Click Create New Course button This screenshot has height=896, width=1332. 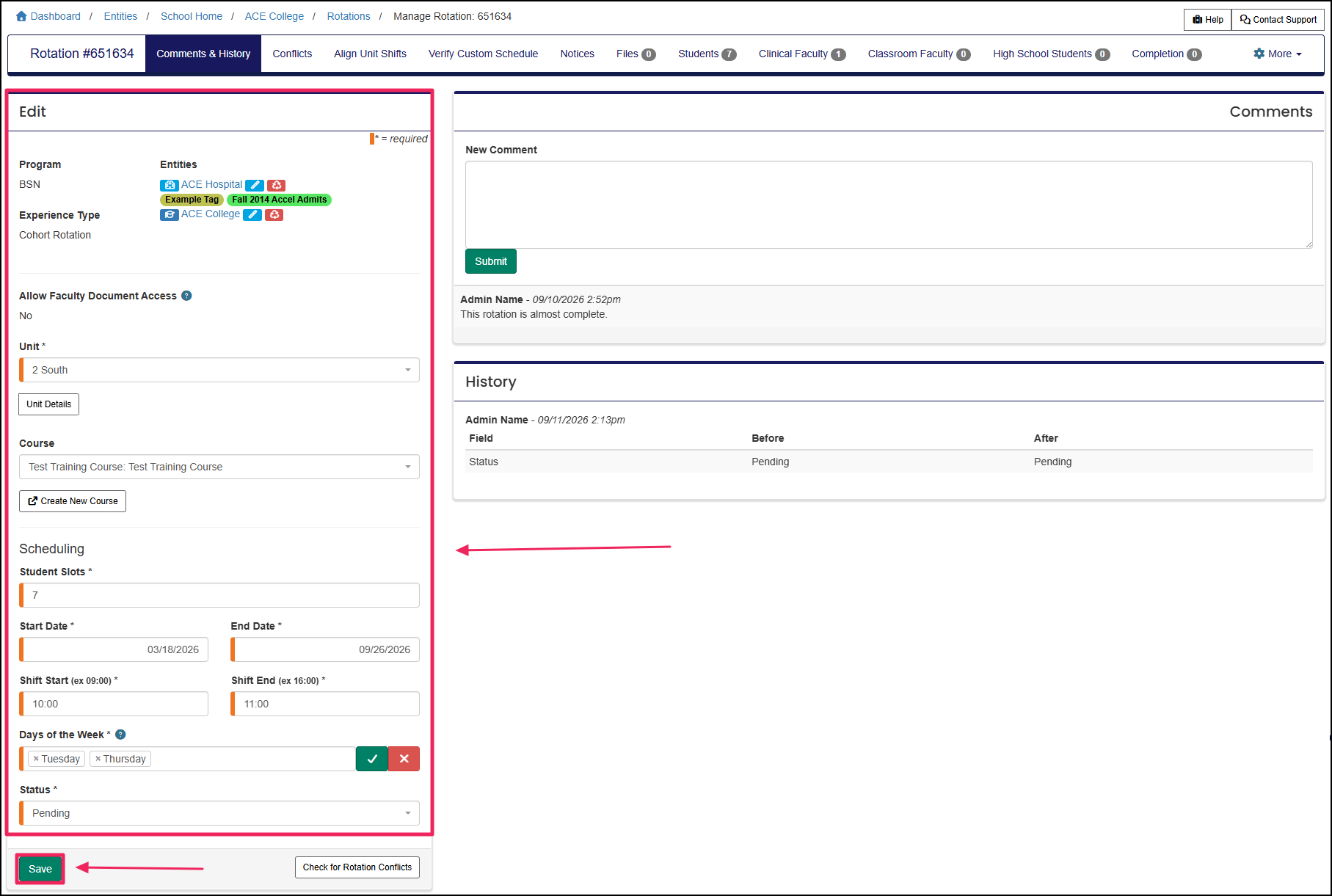pyautogui.click(x=73, y=501)
